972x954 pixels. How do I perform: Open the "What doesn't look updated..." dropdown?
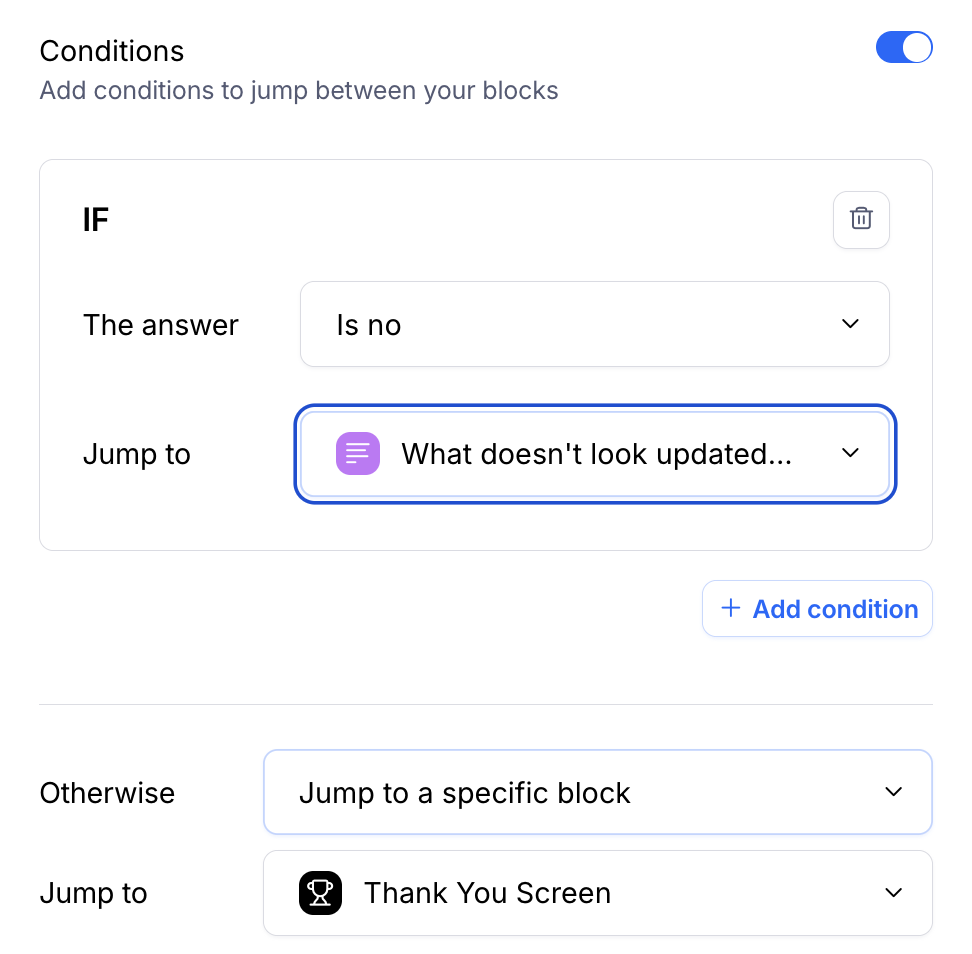(x=596, y=454)
